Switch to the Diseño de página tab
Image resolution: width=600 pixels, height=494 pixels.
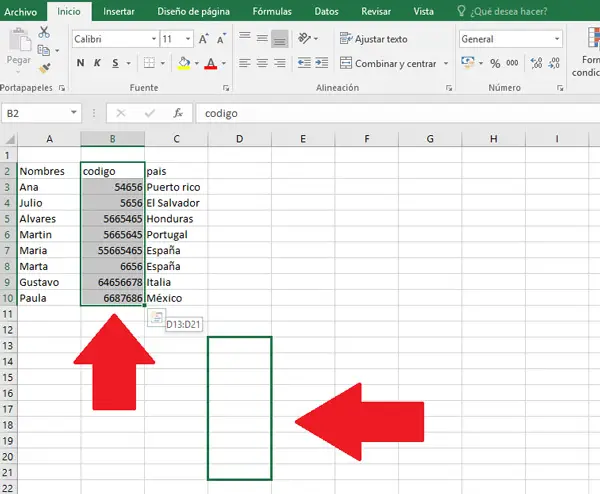pyautogui.click(x=194, y=11)
